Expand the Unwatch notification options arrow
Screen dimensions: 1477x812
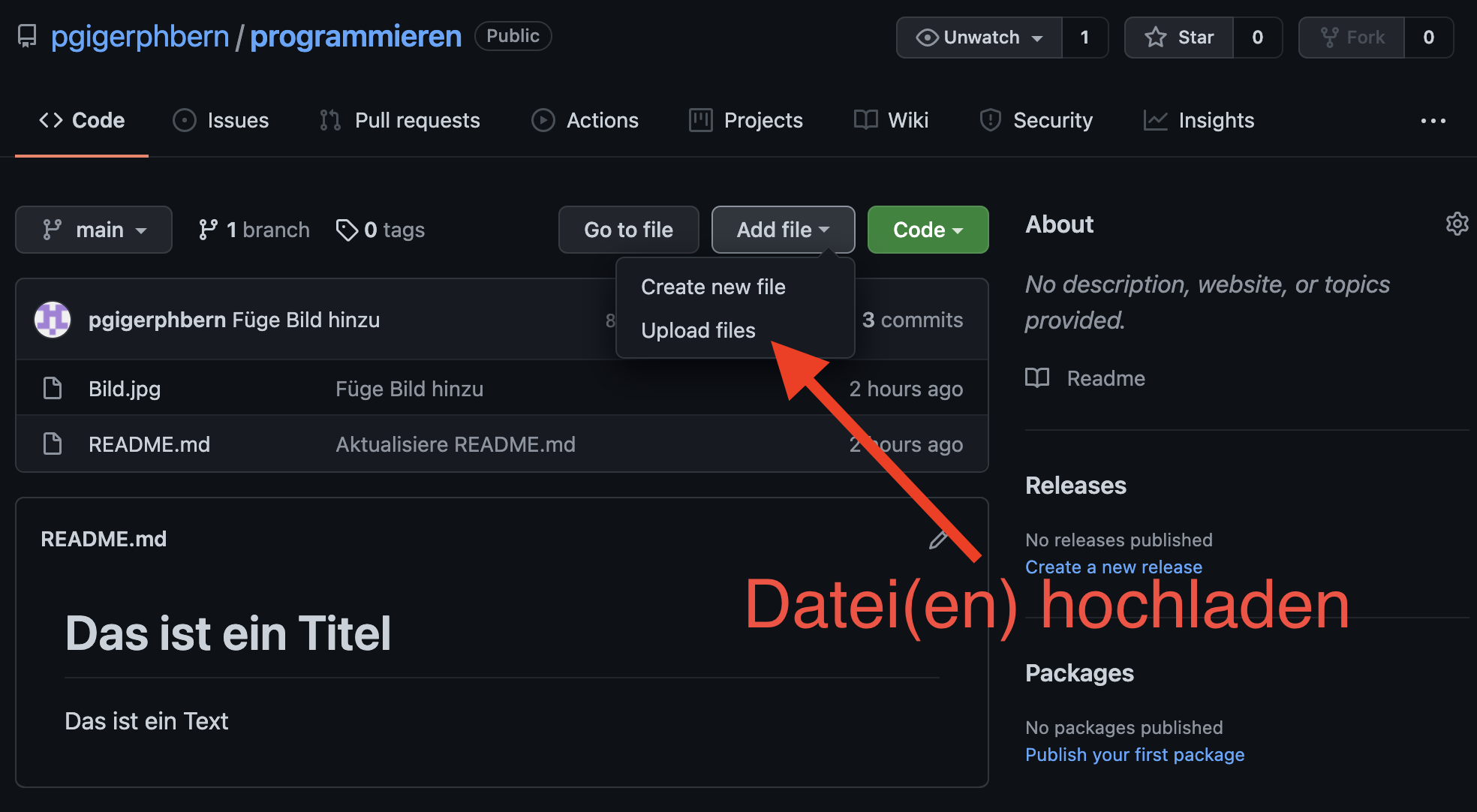pos(1038,38)
